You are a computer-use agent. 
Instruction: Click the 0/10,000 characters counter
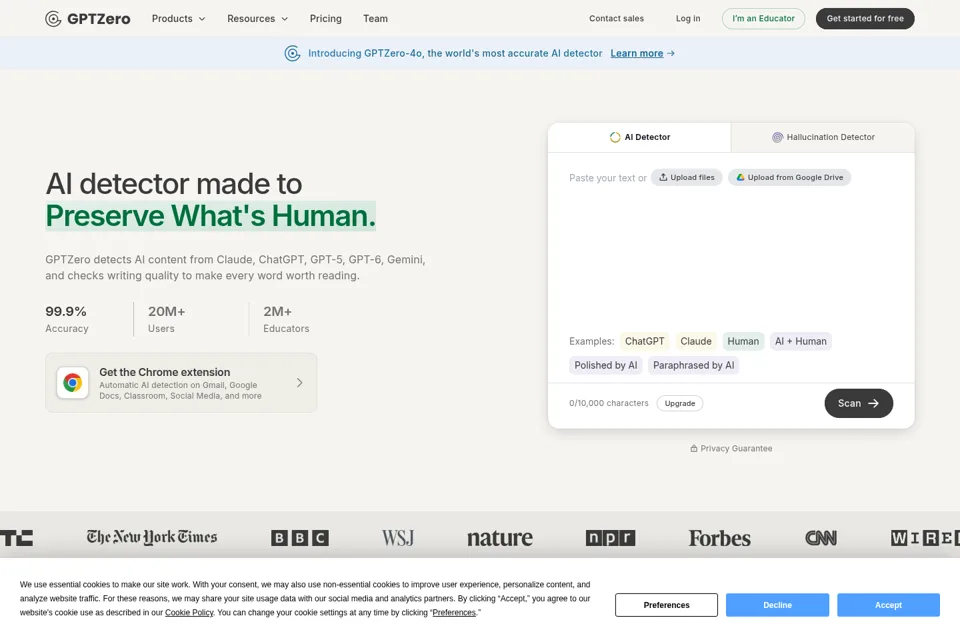[x=609, y=403]
